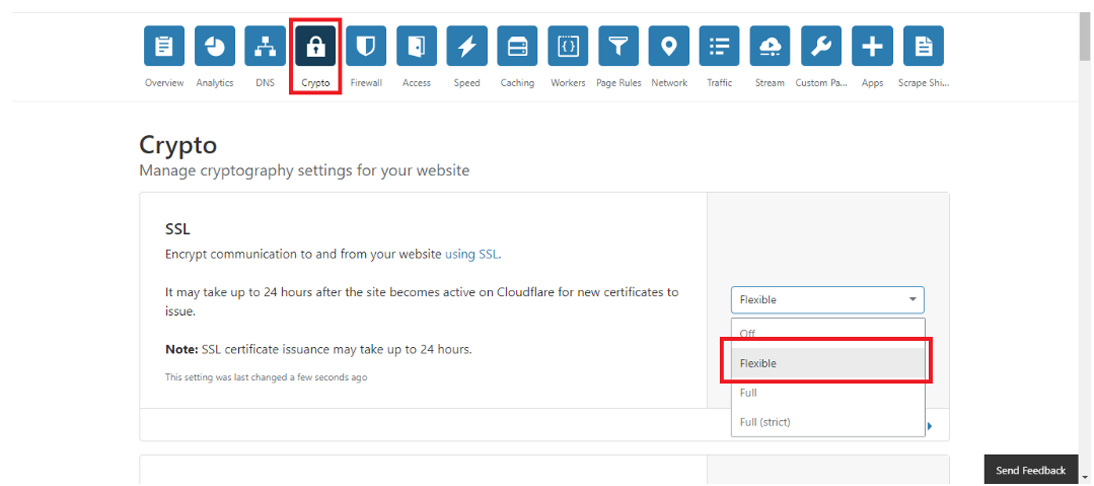Choose Flexible in the SSL dropdown list
Viewport: 1094px width, 486px height.
[827, 363]
